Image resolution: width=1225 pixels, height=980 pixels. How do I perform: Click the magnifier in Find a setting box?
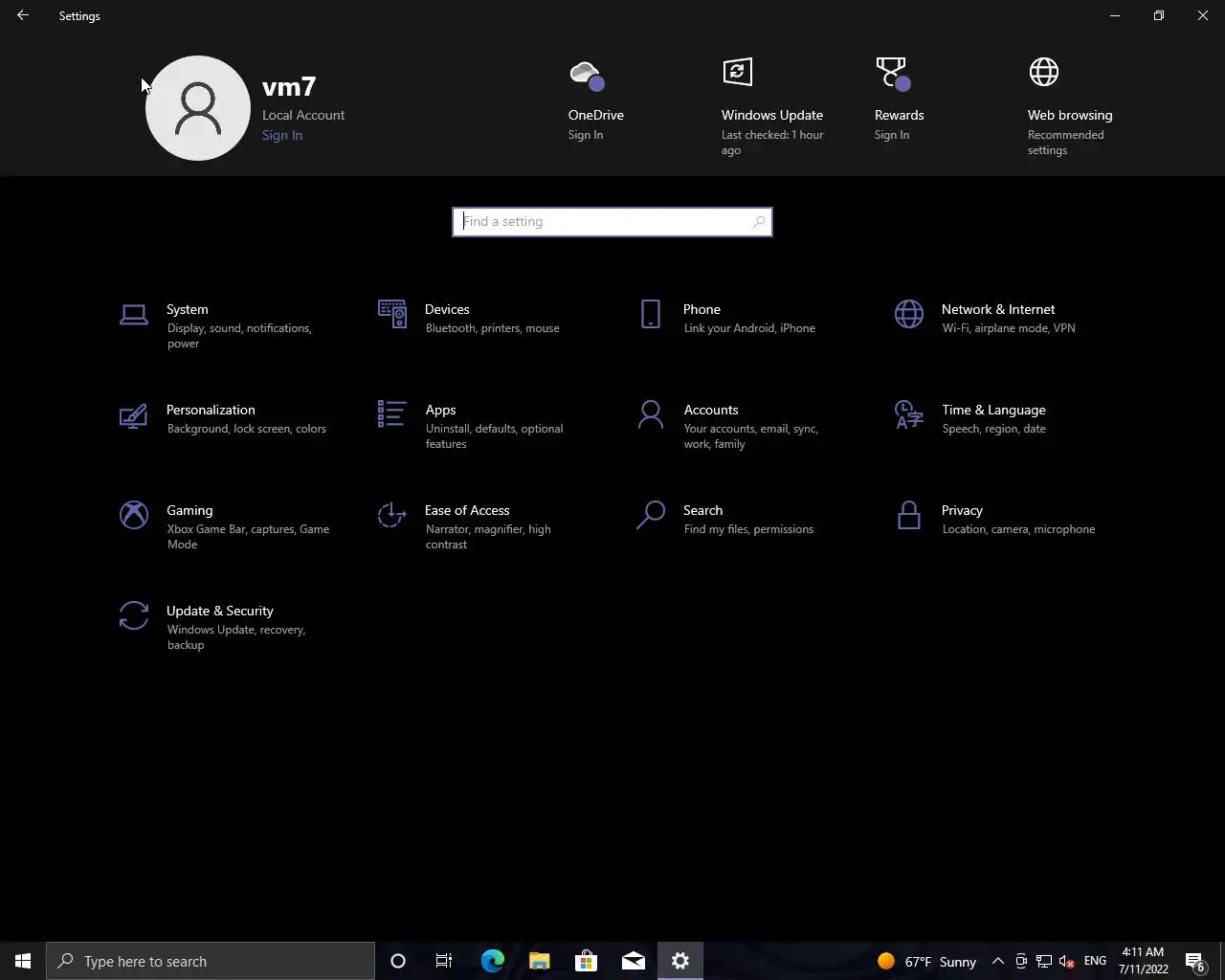click(759, 222)
